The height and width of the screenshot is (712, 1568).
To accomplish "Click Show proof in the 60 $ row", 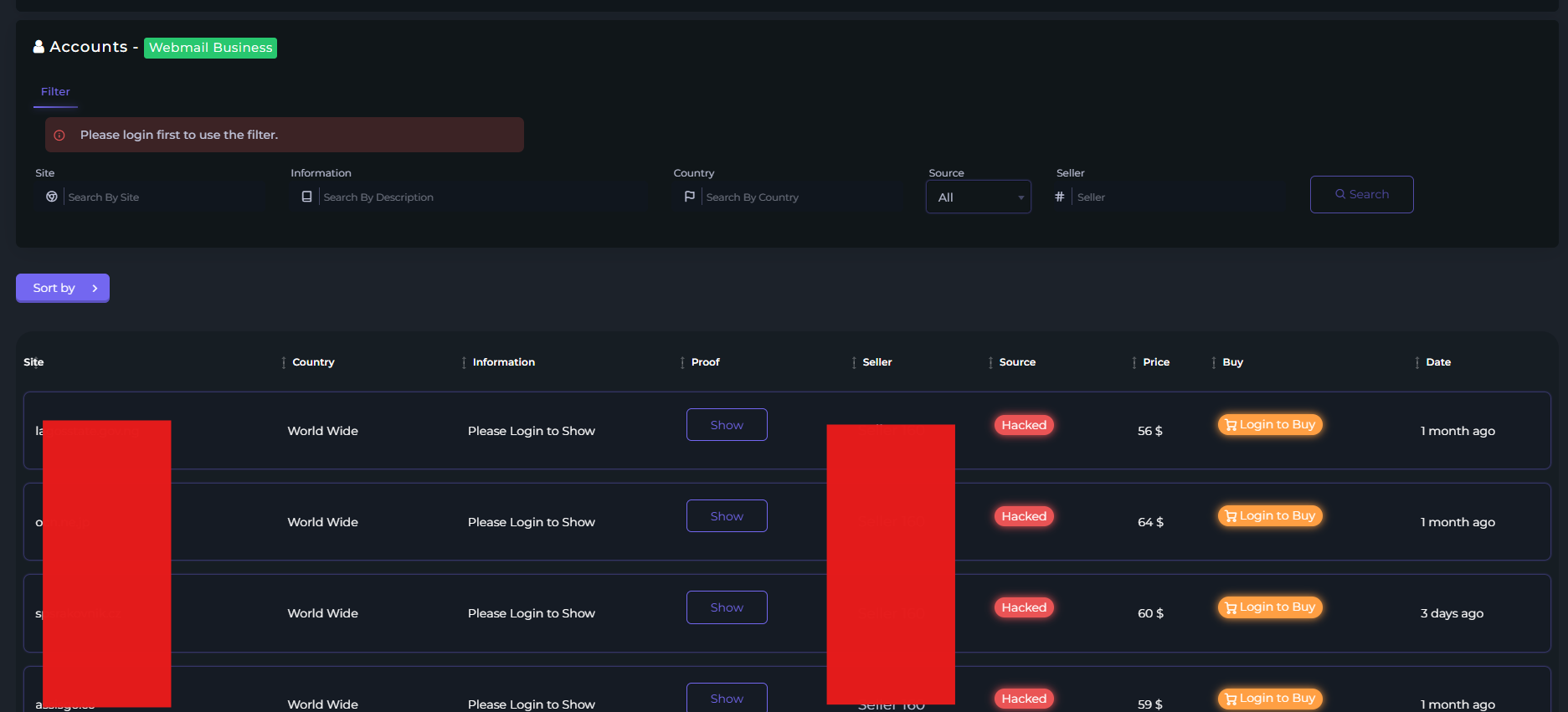I will coord(727,607).
